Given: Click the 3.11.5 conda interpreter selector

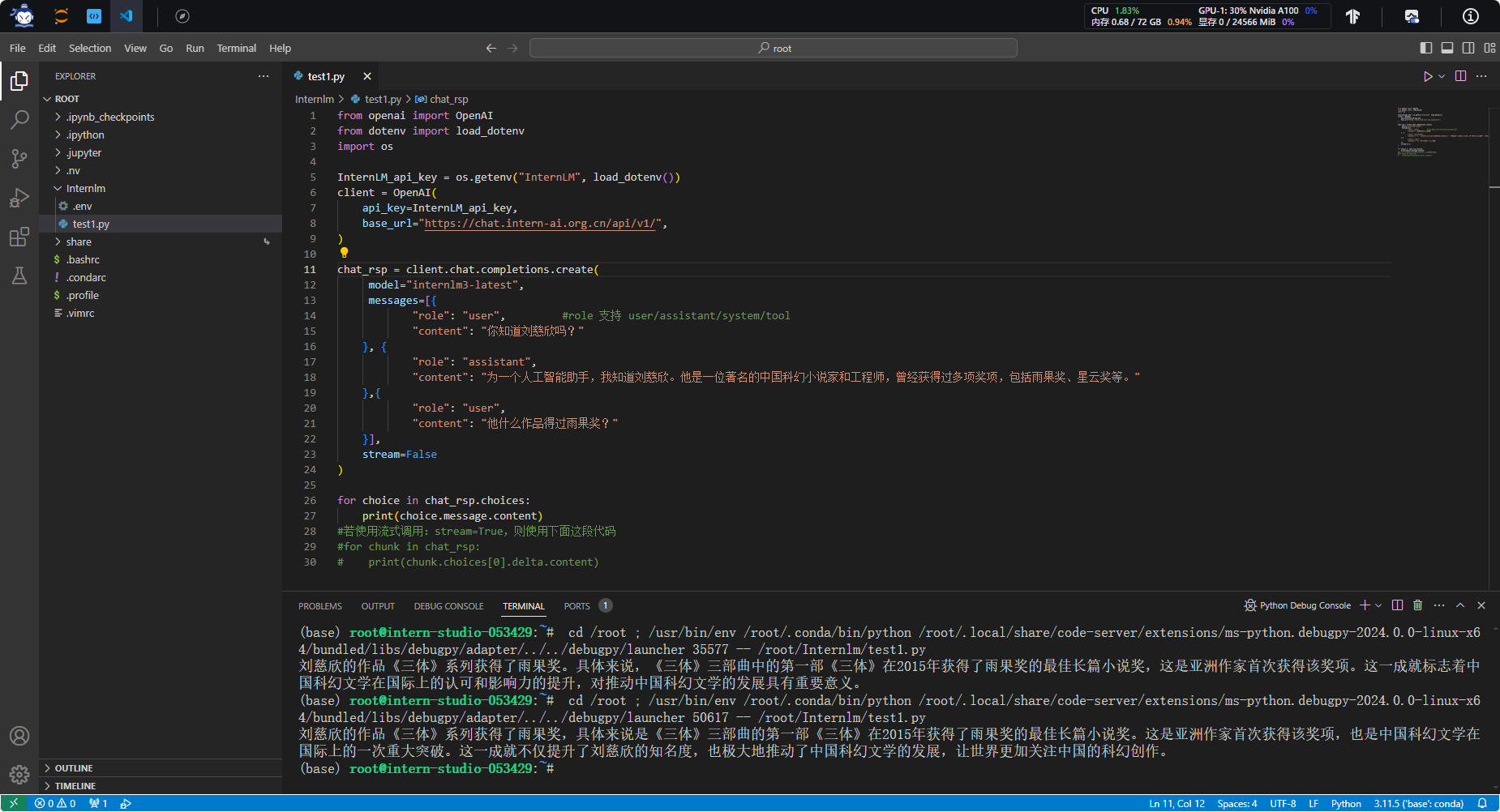Looking at the screenshot, I should tap(1418, 803).
